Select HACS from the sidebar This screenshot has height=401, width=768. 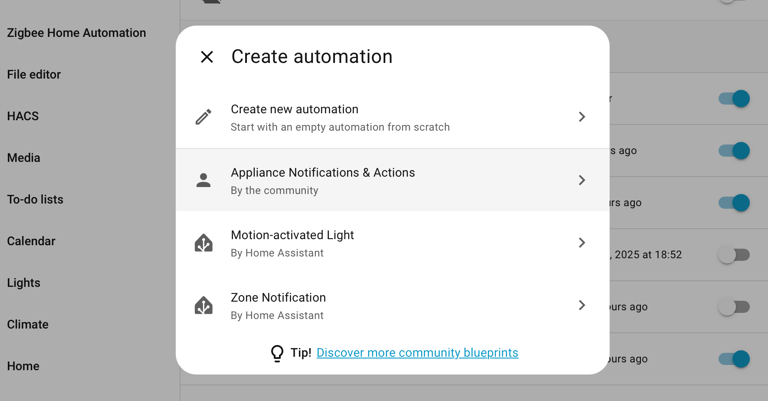(x=23, y=116)
